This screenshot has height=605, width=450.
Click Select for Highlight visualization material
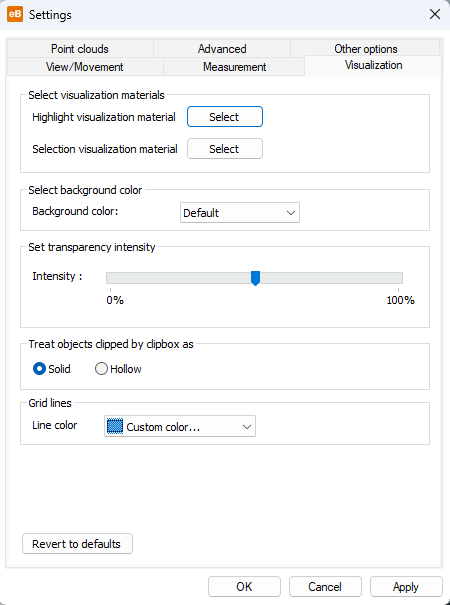[x=225, y=117]
